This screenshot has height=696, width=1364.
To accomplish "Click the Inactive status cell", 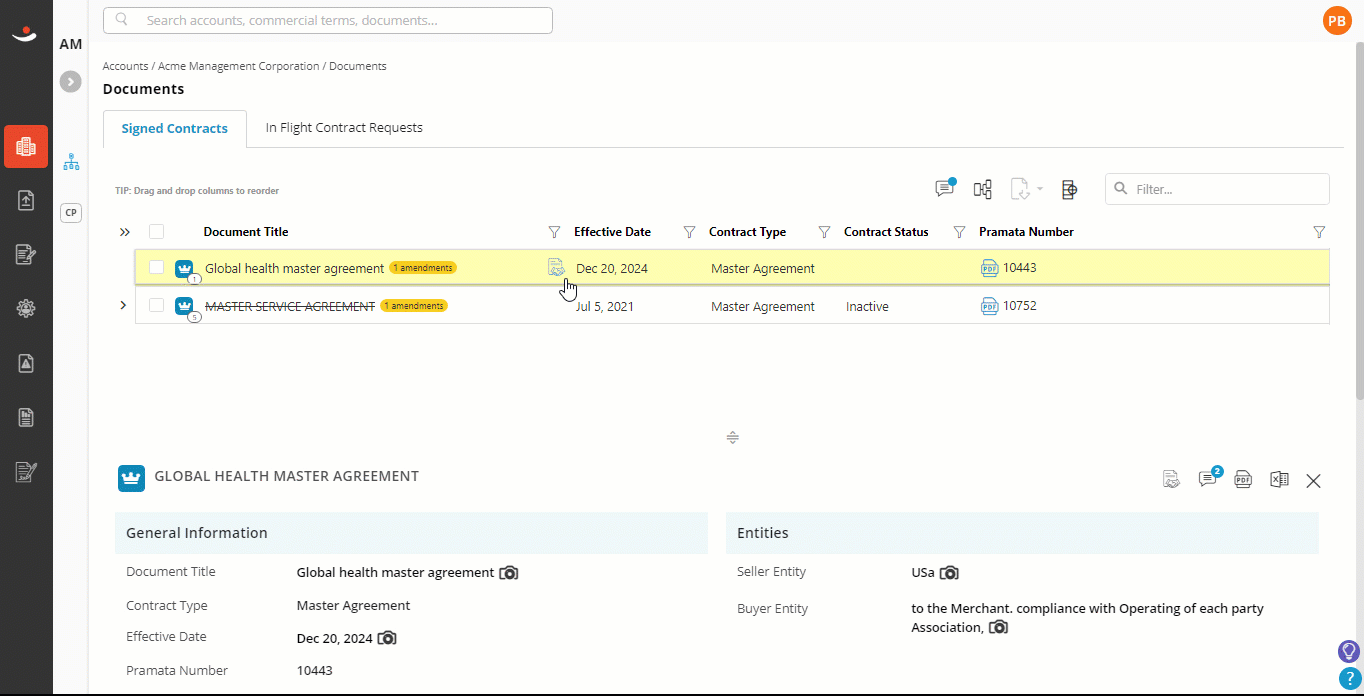I will pos(867,306).
